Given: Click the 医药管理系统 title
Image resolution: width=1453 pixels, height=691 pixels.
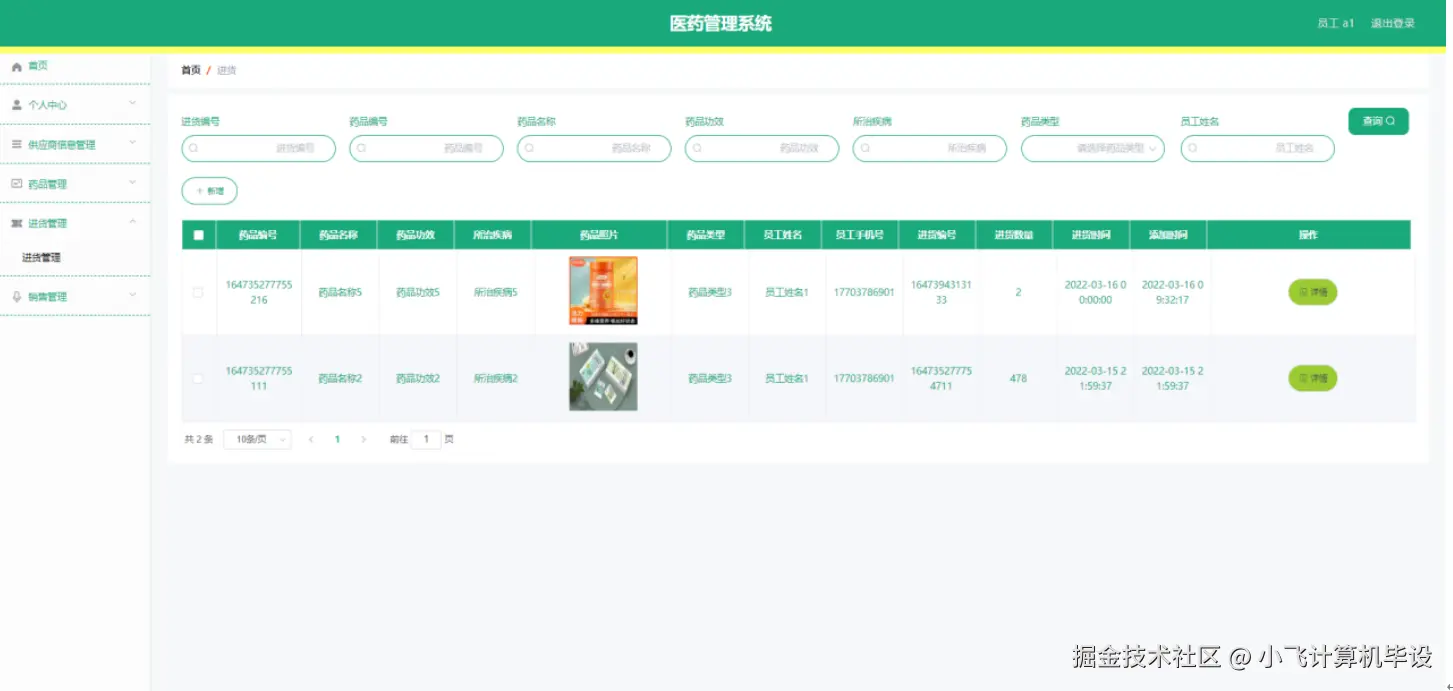Looking at the screenshot, I should click(x=721, y=24).
